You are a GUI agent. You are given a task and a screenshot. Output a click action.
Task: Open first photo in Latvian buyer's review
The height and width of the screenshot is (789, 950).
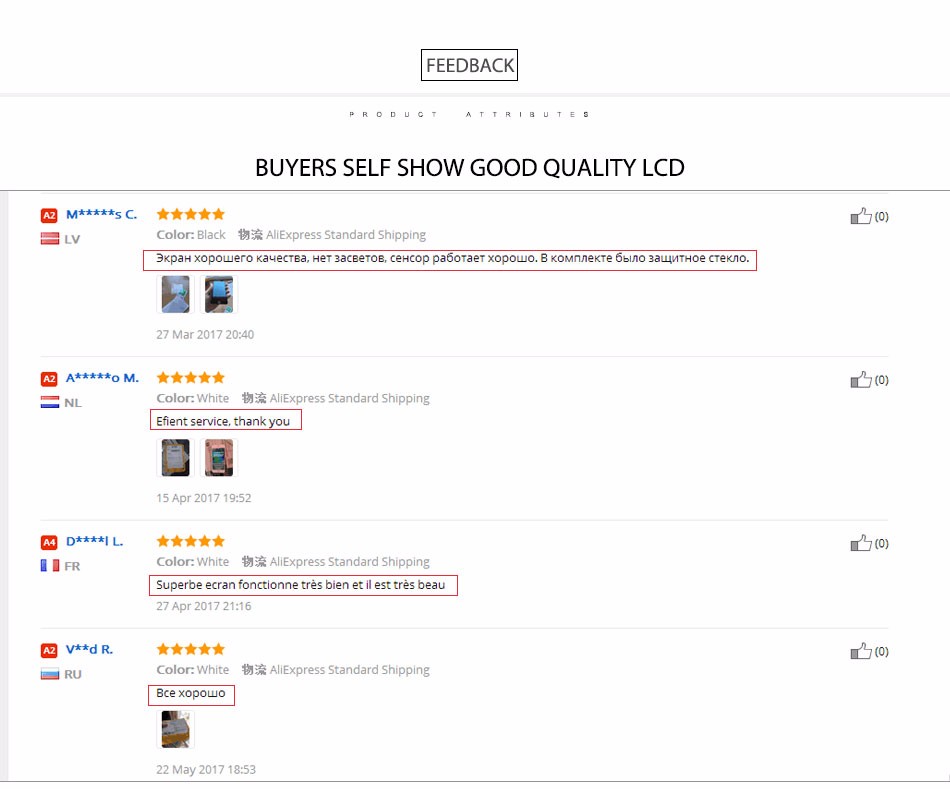point(176,294)
